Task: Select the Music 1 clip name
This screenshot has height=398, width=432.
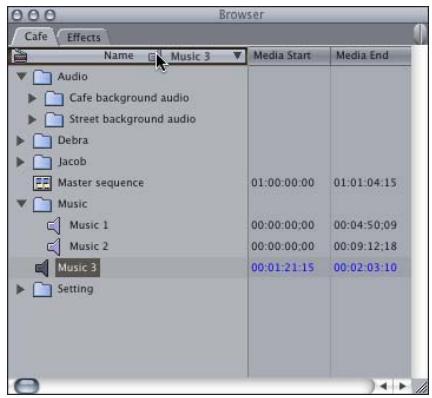Action: pos(89,225)
